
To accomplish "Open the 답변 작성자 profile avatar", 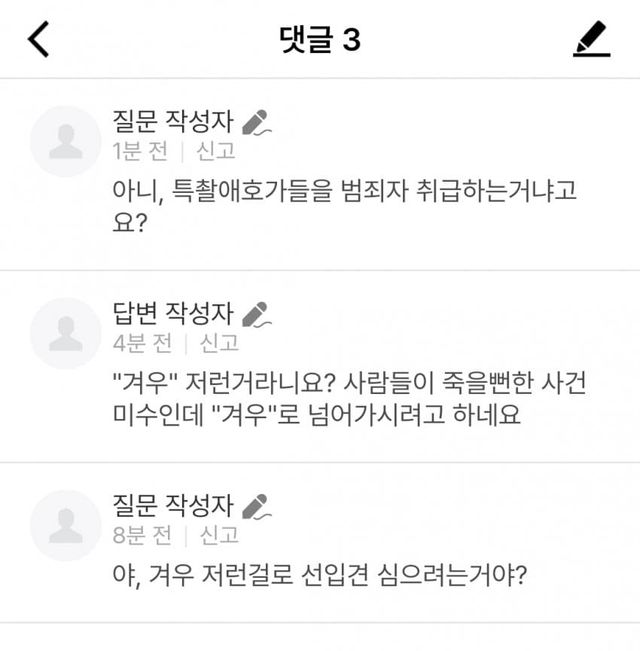I will (66, 332).
